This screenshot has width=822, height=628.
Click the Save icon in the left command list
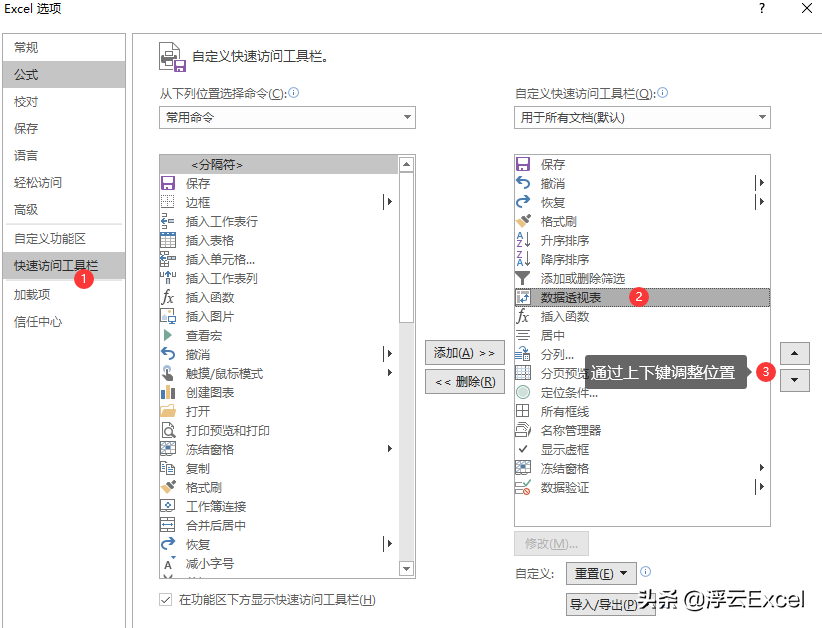pos(168,183)
